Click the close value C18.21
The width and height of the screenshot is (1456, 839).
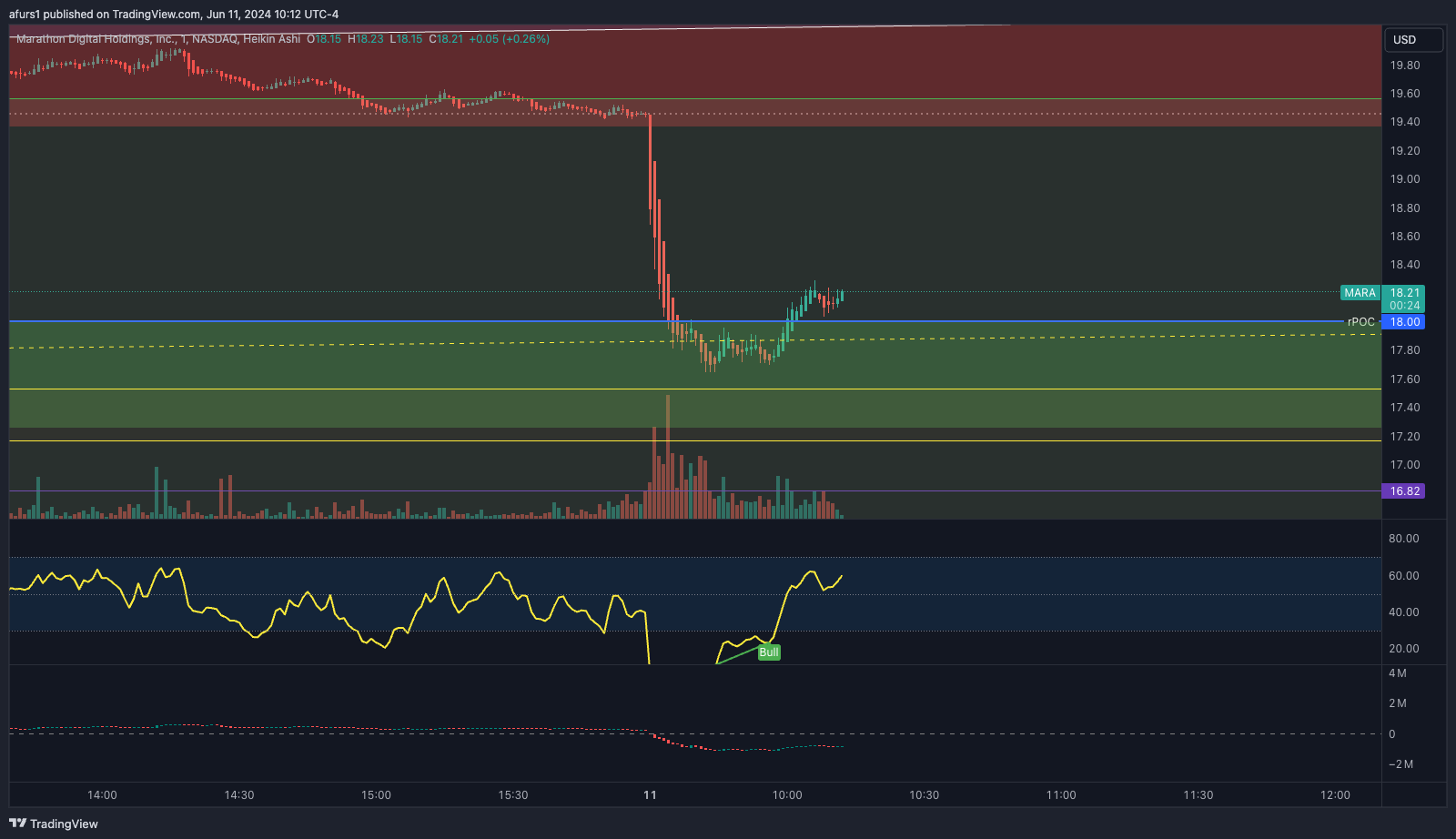coord(446,39)
